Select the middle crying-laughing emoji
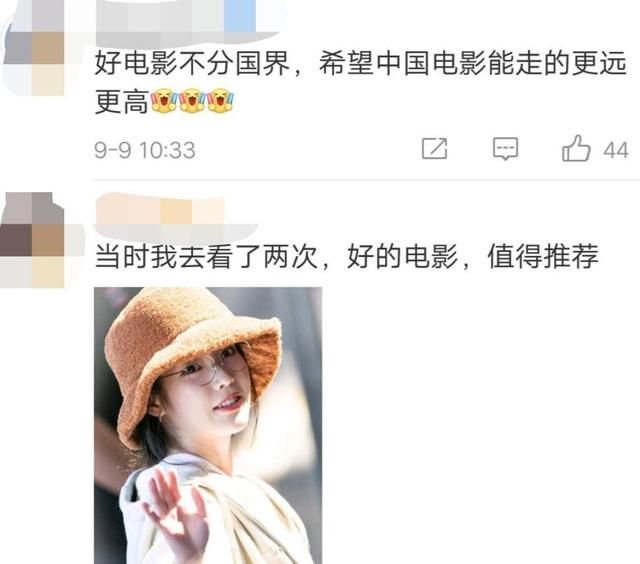The height and width of the screenshot is (564, 640). point(192,101)
